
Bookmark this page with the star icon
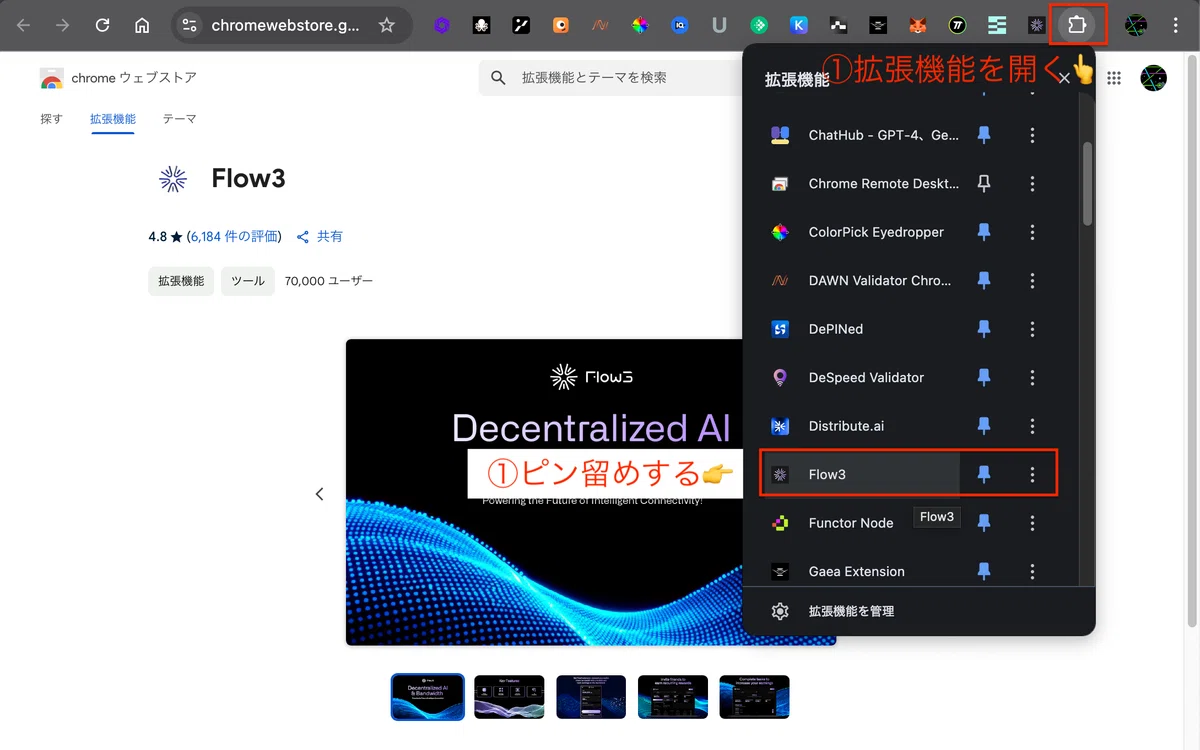tap(387, 25)
